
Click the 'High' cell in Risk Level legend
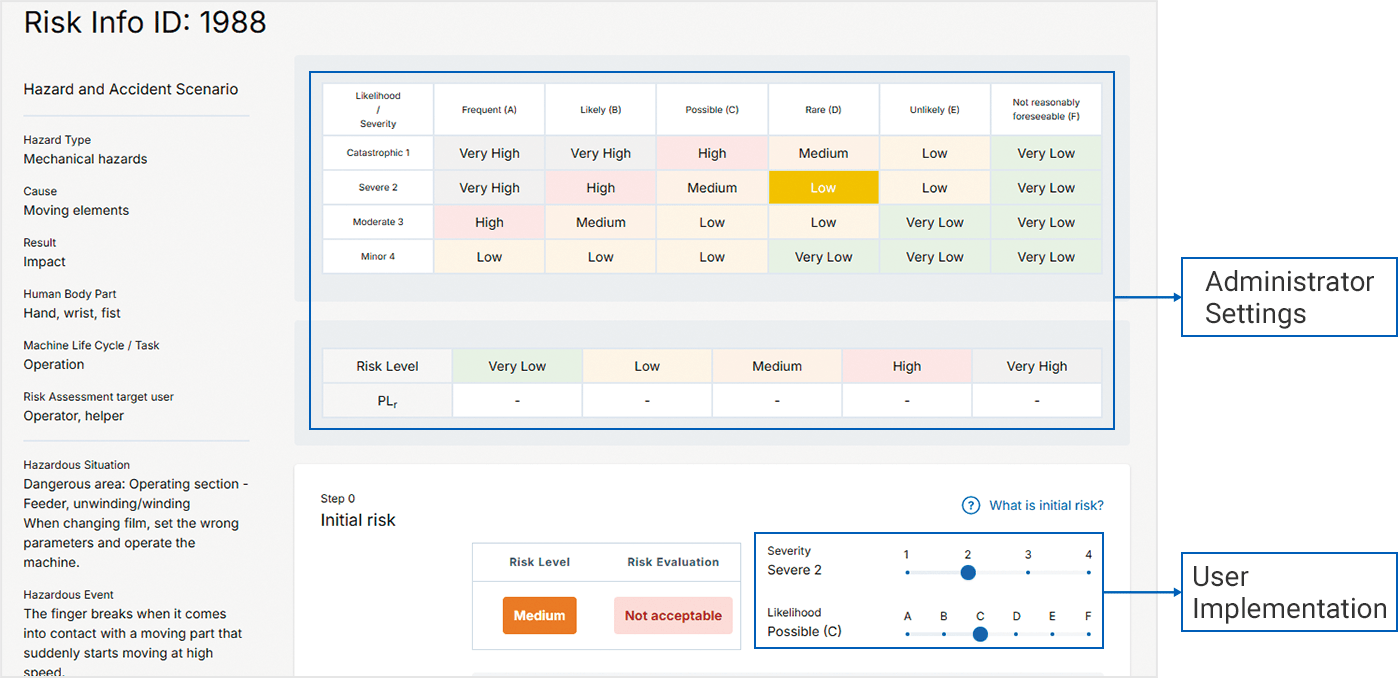(907, 366)
